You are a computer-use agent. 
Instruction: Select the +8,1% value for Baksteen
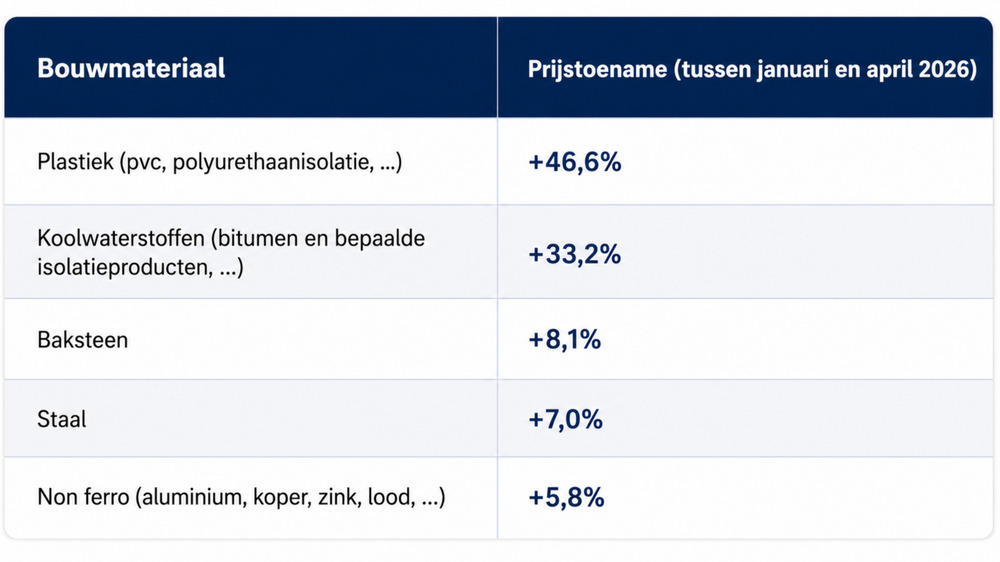tap(564, 339)
